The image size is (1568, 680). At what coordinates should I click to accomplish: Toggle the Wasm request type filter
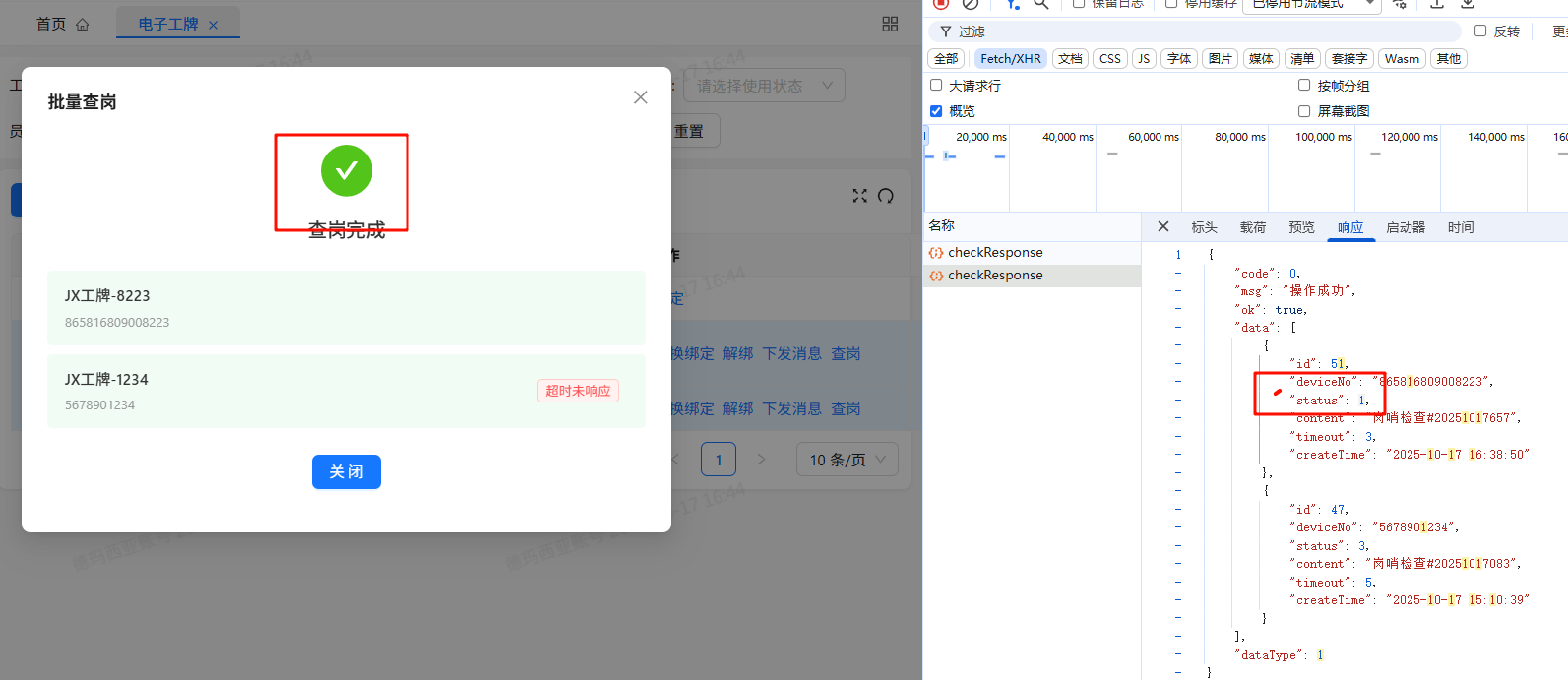[1402, 59]
